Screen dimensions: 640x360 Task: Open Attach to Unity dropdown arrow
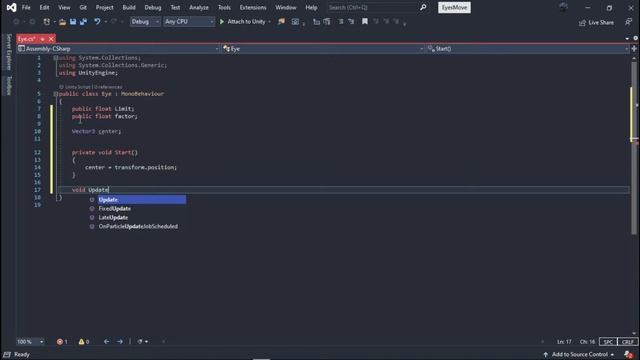(x=269, y=22)
